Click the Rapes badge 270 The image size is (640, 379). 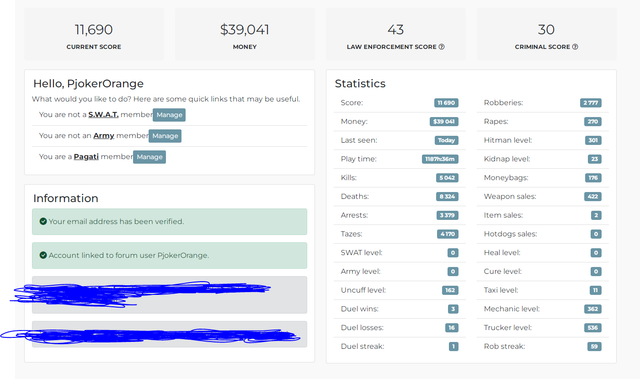pyautogui.click(x=593, y=122)
